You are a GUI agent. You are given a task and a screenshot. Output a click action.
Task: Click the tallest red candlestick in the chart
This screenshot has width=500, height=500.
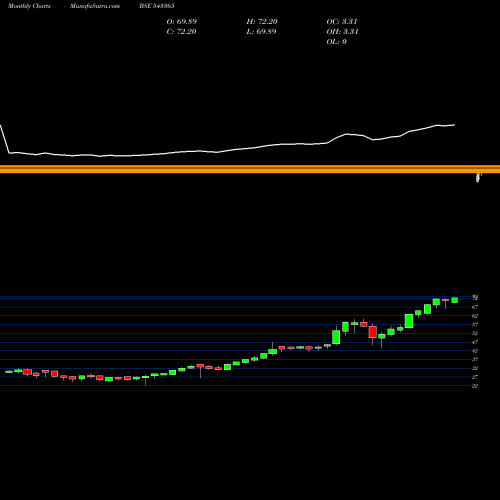(373, 332)
